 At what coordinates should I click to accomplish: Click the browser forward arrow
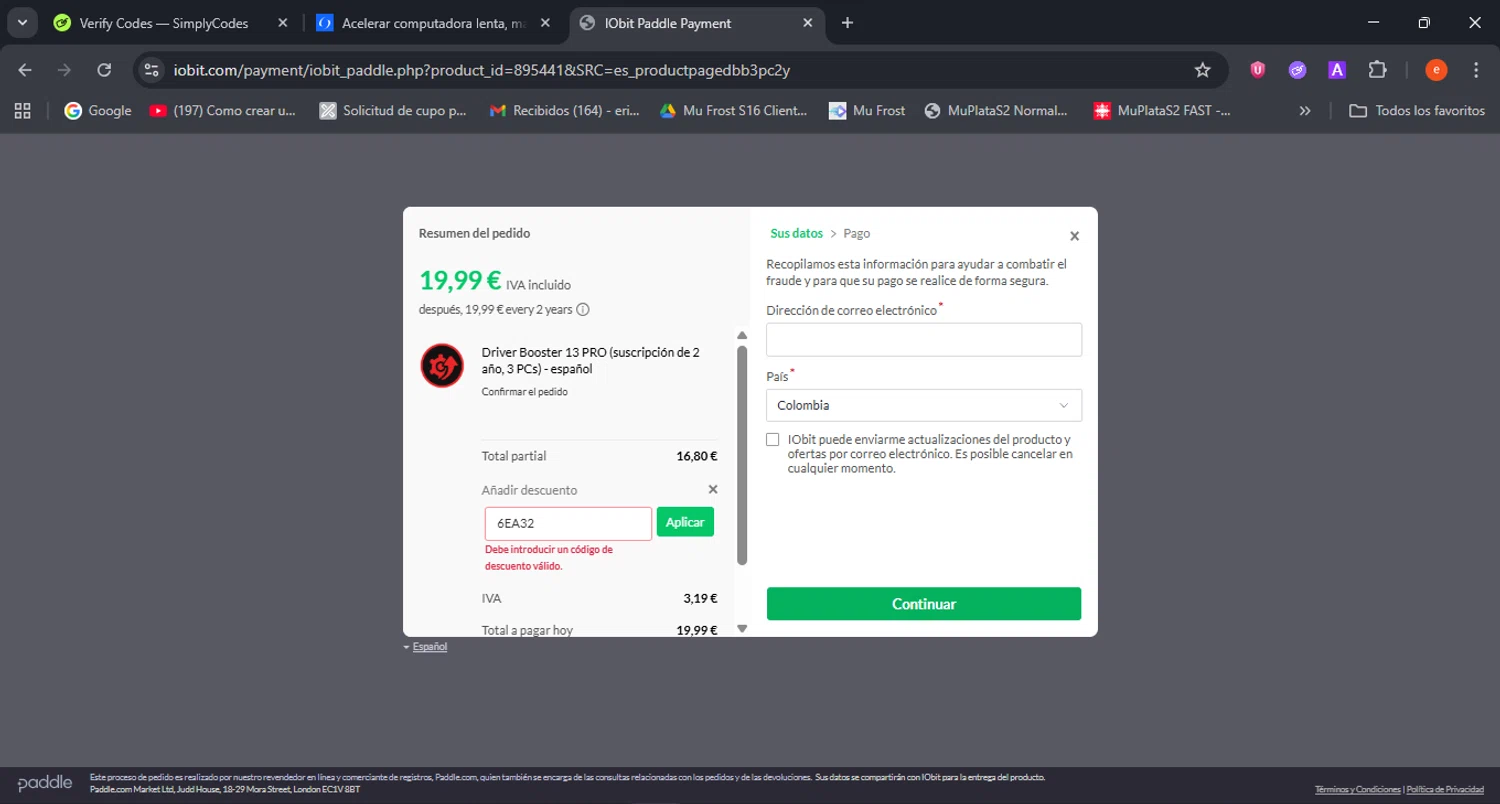65,70
